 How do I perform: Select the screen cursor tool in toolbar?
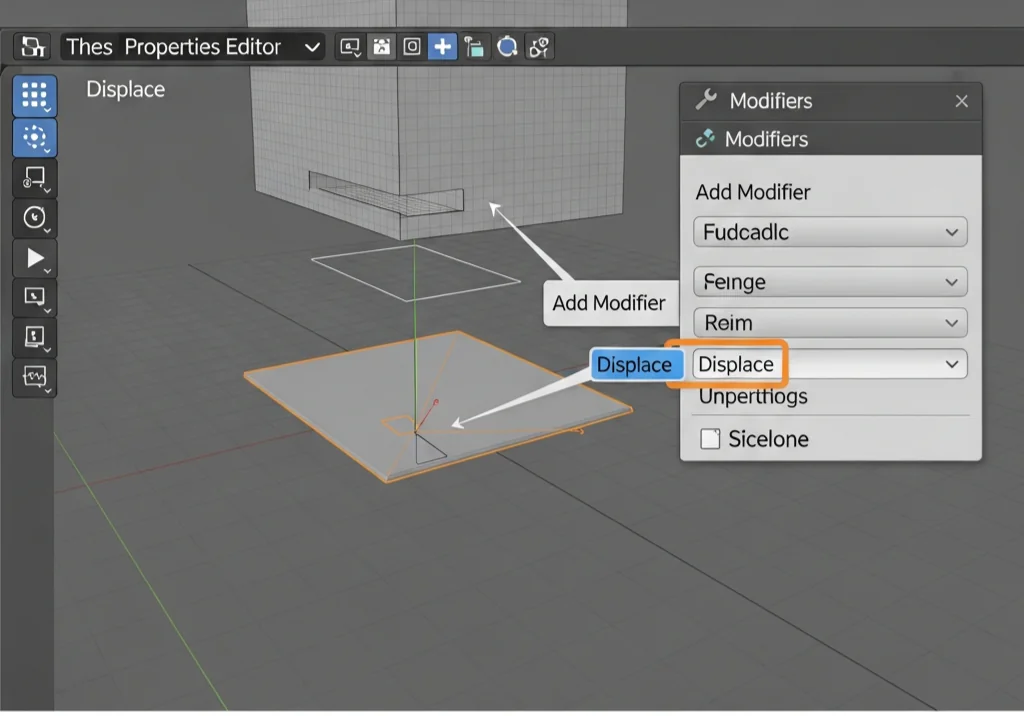[x=35, y=297]
